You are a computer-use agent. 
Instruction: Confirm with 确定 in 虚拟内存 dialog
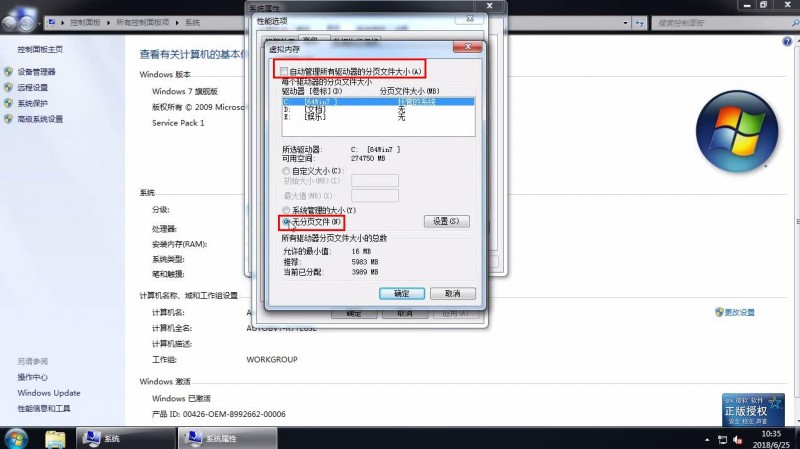tap(402, 293)
